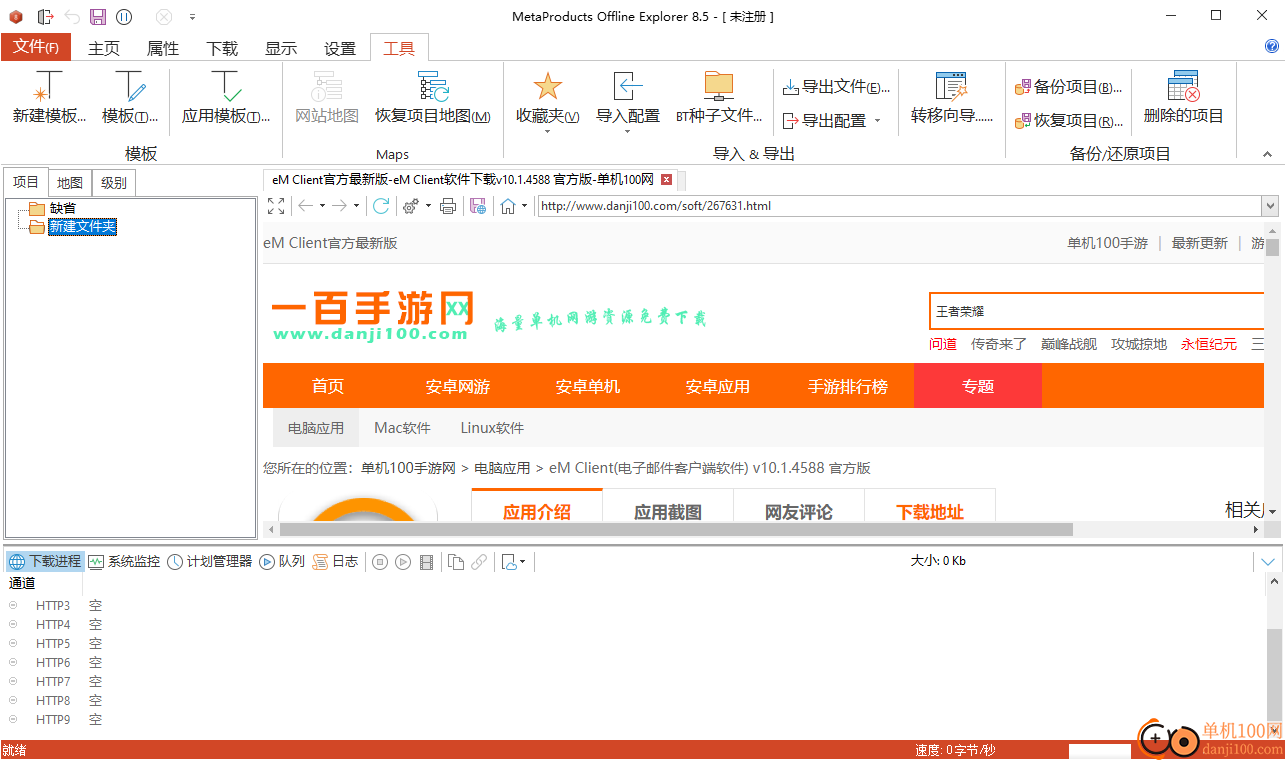Click the 导入配置 (import configuration) icon

[628, 87]
